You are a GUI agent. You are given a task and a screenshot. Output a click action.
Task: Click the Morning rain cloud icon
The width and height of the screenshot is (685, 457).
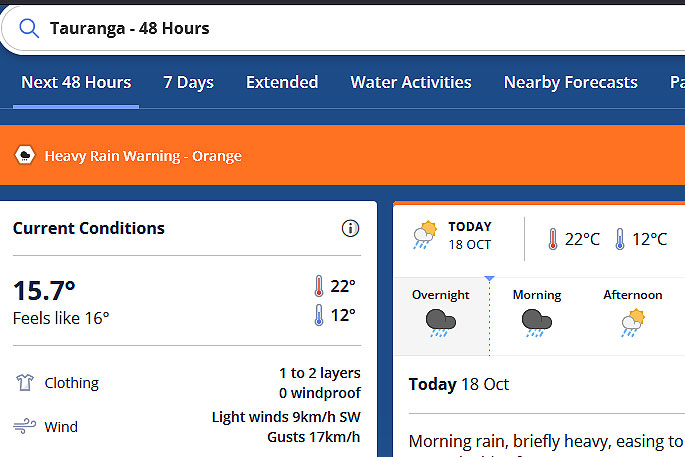click(x=536, y=322)
